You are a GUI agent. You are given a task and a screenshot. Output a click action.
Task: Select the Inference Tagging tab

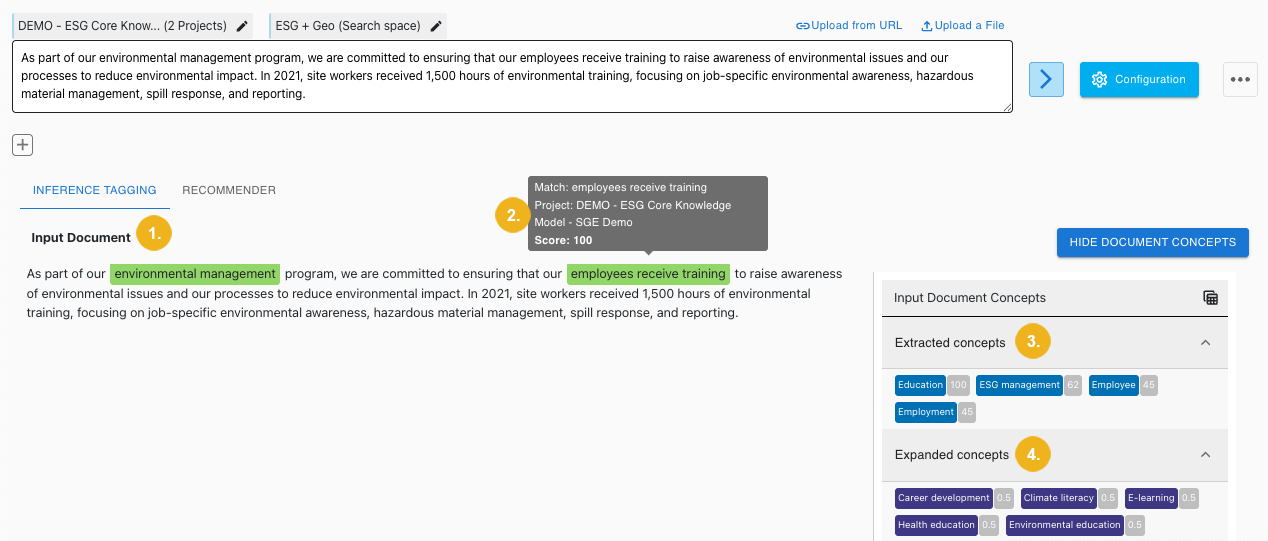click(94, 190)
